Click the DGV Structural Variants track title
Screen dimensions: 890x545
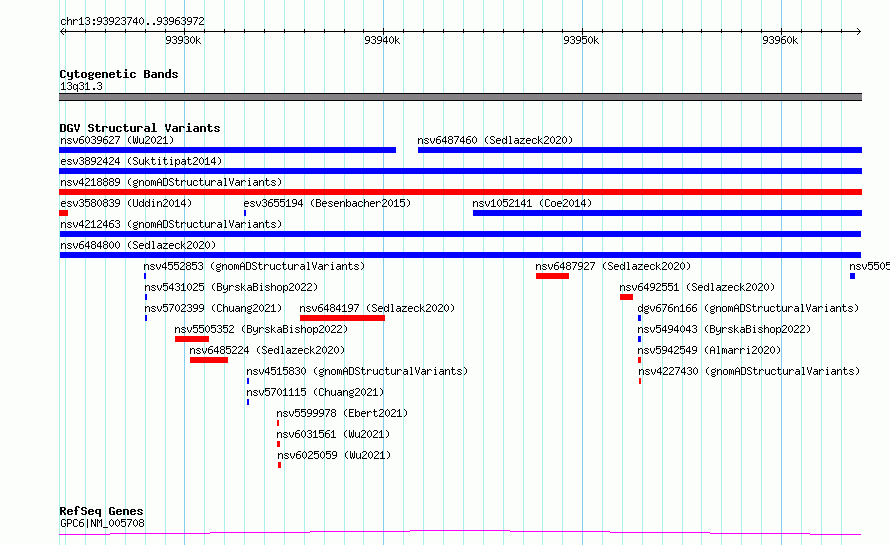point(140,128)
